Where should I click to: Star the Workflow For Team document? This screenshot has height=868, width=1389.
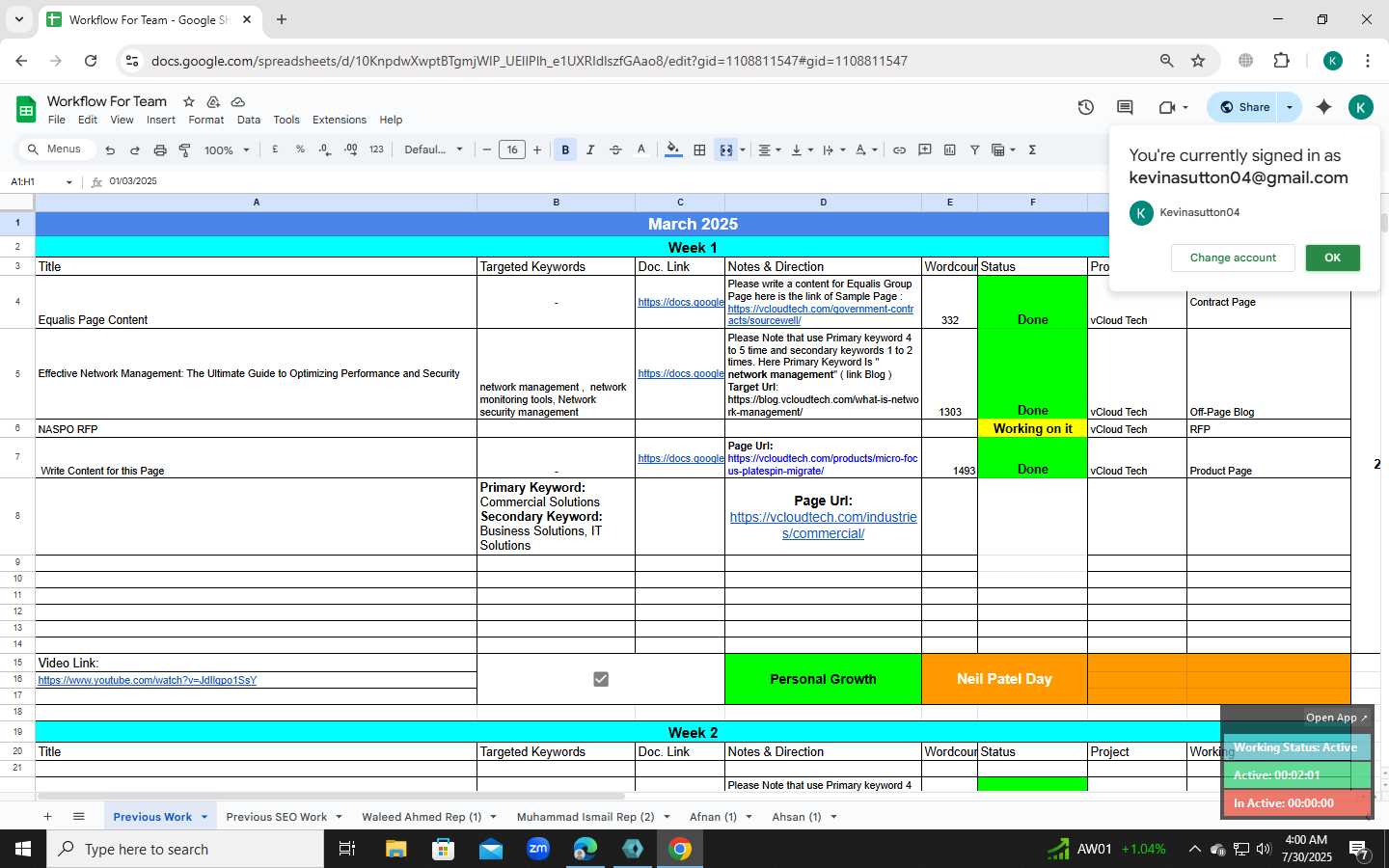point(189,101)
